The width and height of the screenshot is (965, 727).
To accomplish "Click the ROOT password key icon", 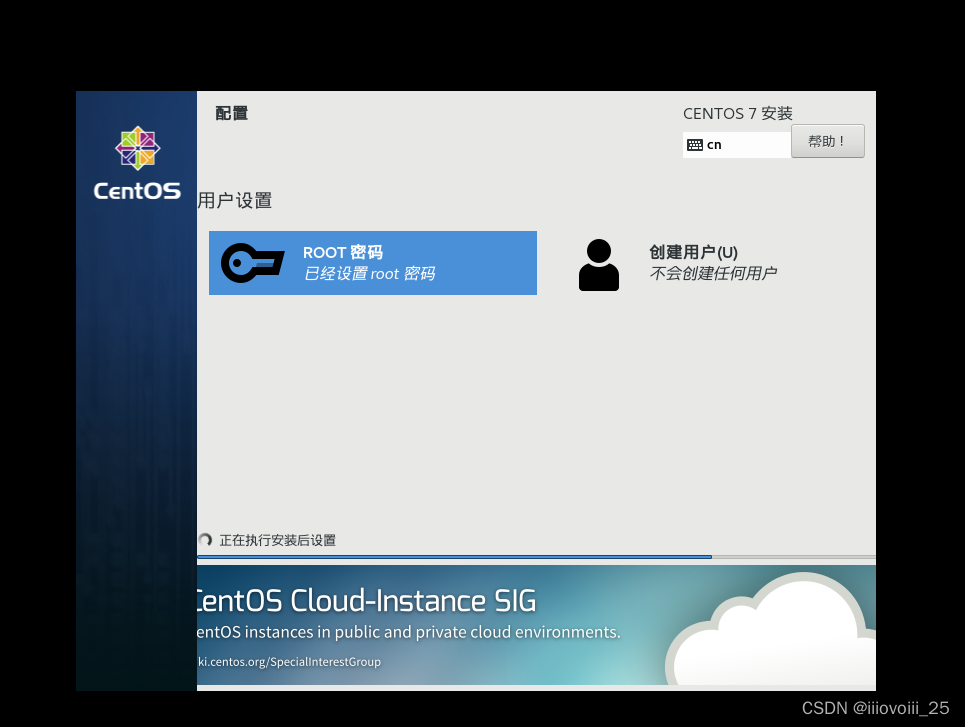I will coord(252,263).
